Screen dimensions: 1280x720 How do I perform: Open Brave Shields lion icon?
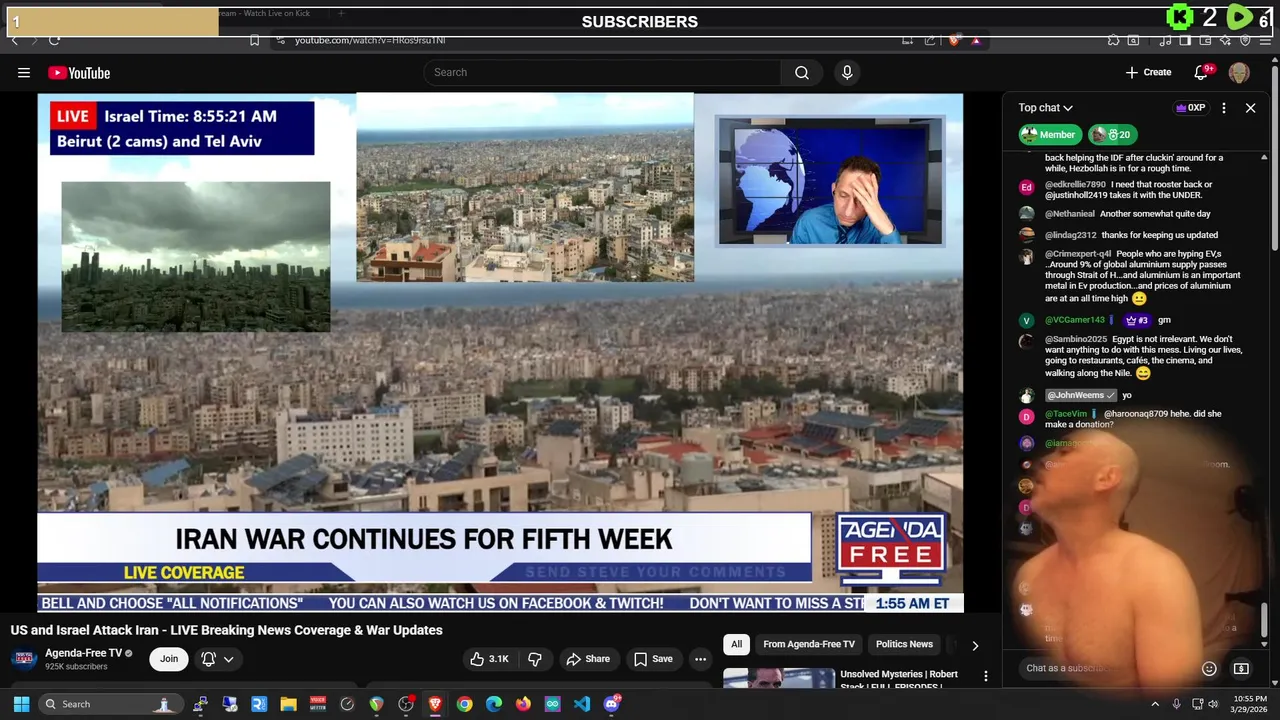point(953,40)
